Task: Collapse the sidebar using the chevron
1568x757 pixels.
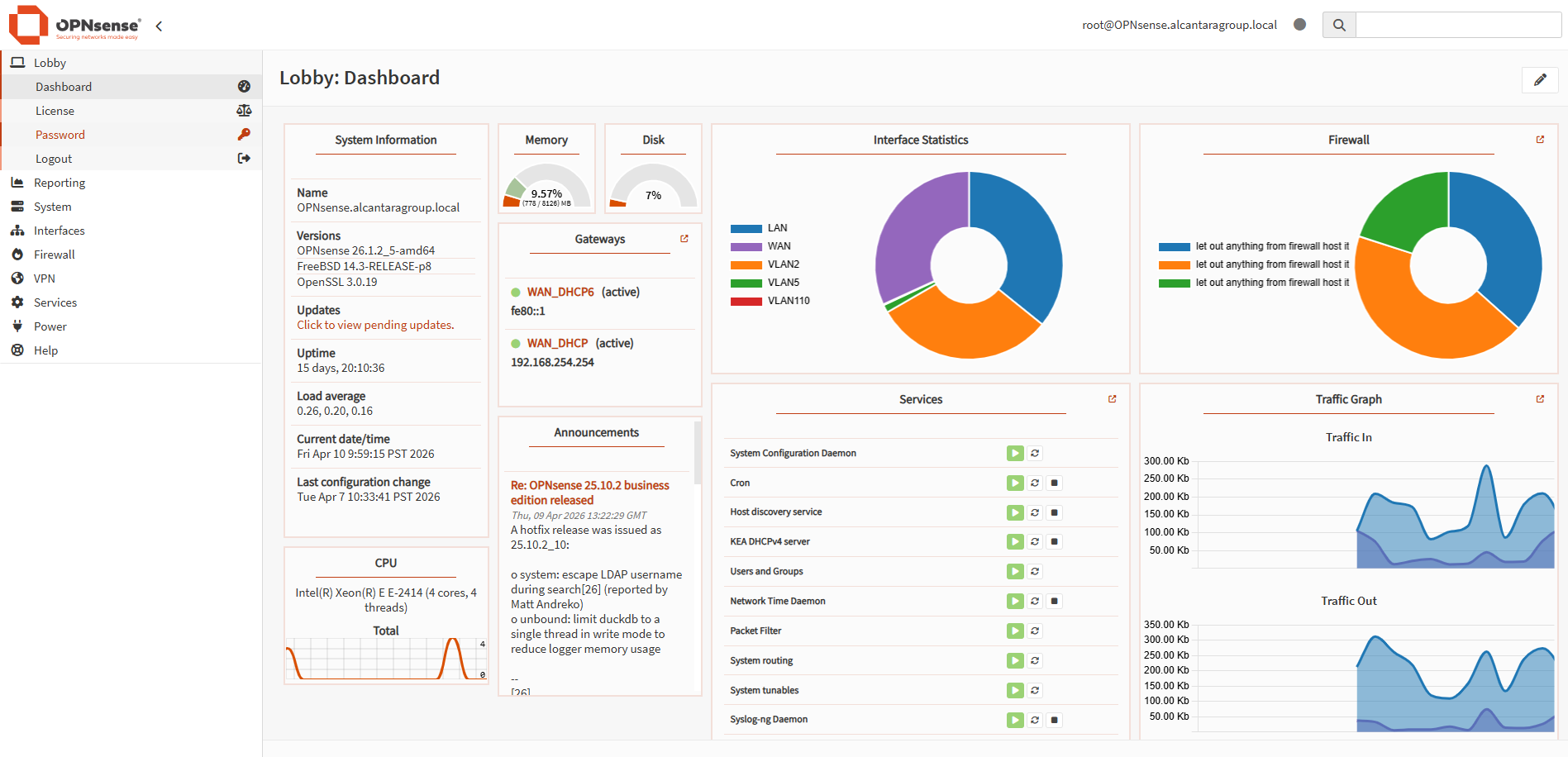Action: coord(158,26)
